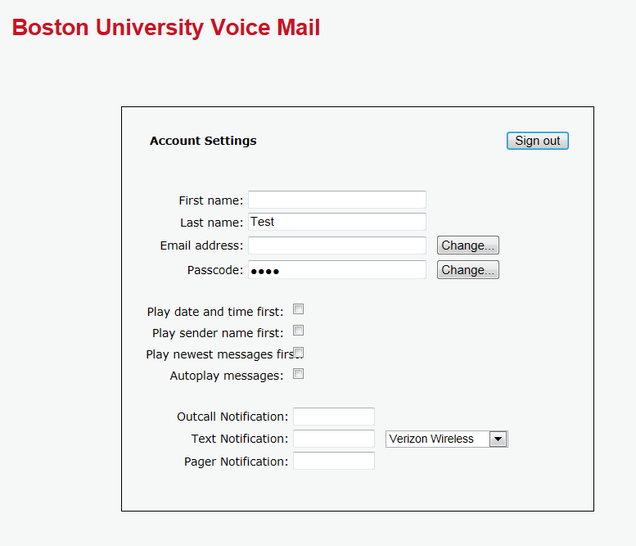Focus the Text Notification number field
This screenshot has width=636, height=546.
(x=334, y=439)
